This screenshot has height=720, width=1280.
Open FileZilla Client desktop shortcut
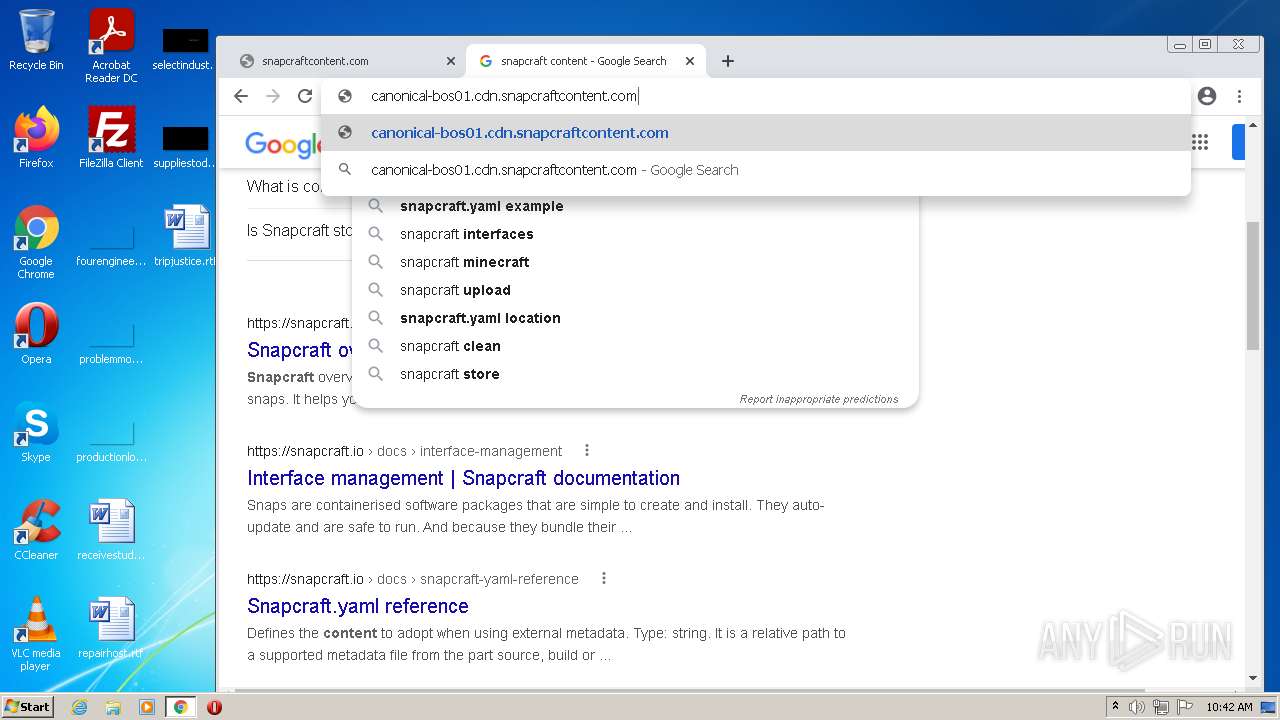[x=111, y=137]
